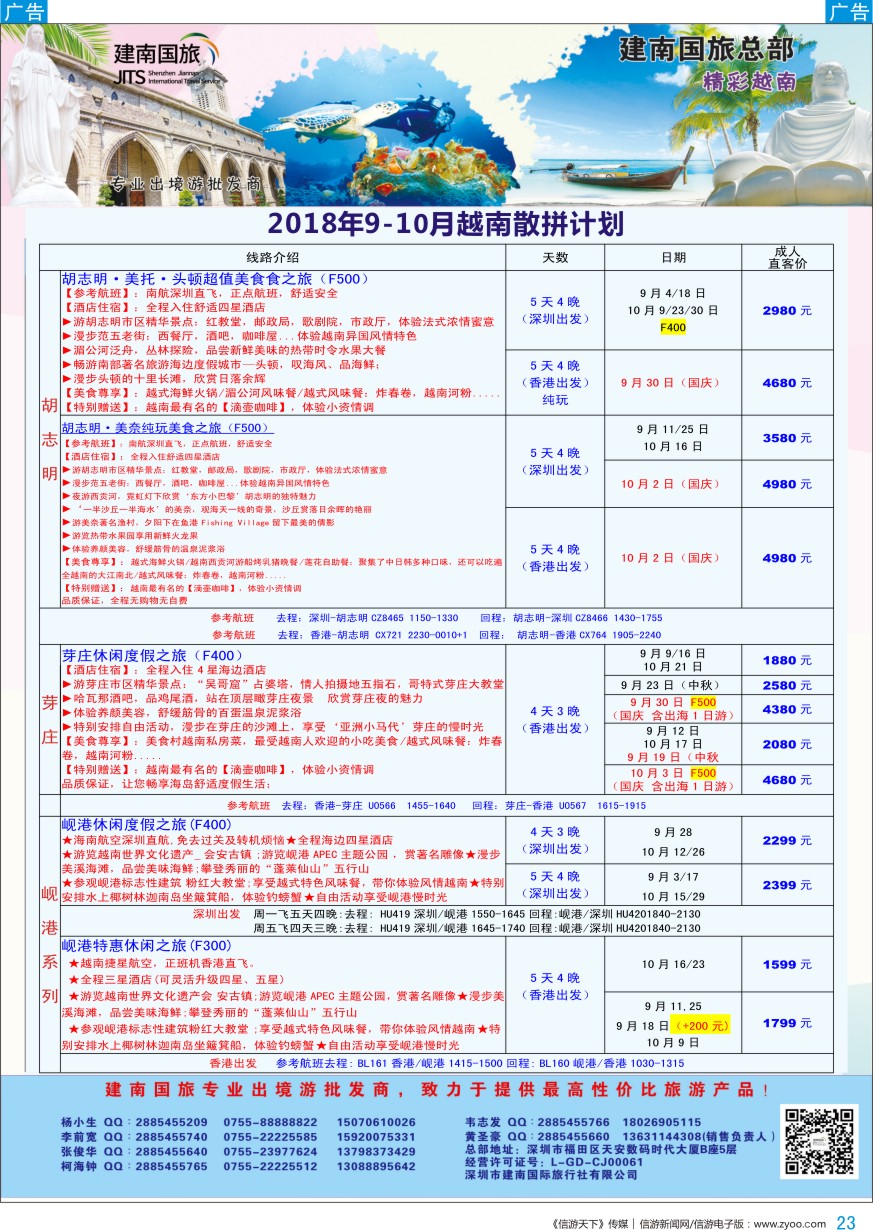The width and height of the screenshot is (873, 1230).
Task: Click the 1880 元 price
Action: (786, 661)
